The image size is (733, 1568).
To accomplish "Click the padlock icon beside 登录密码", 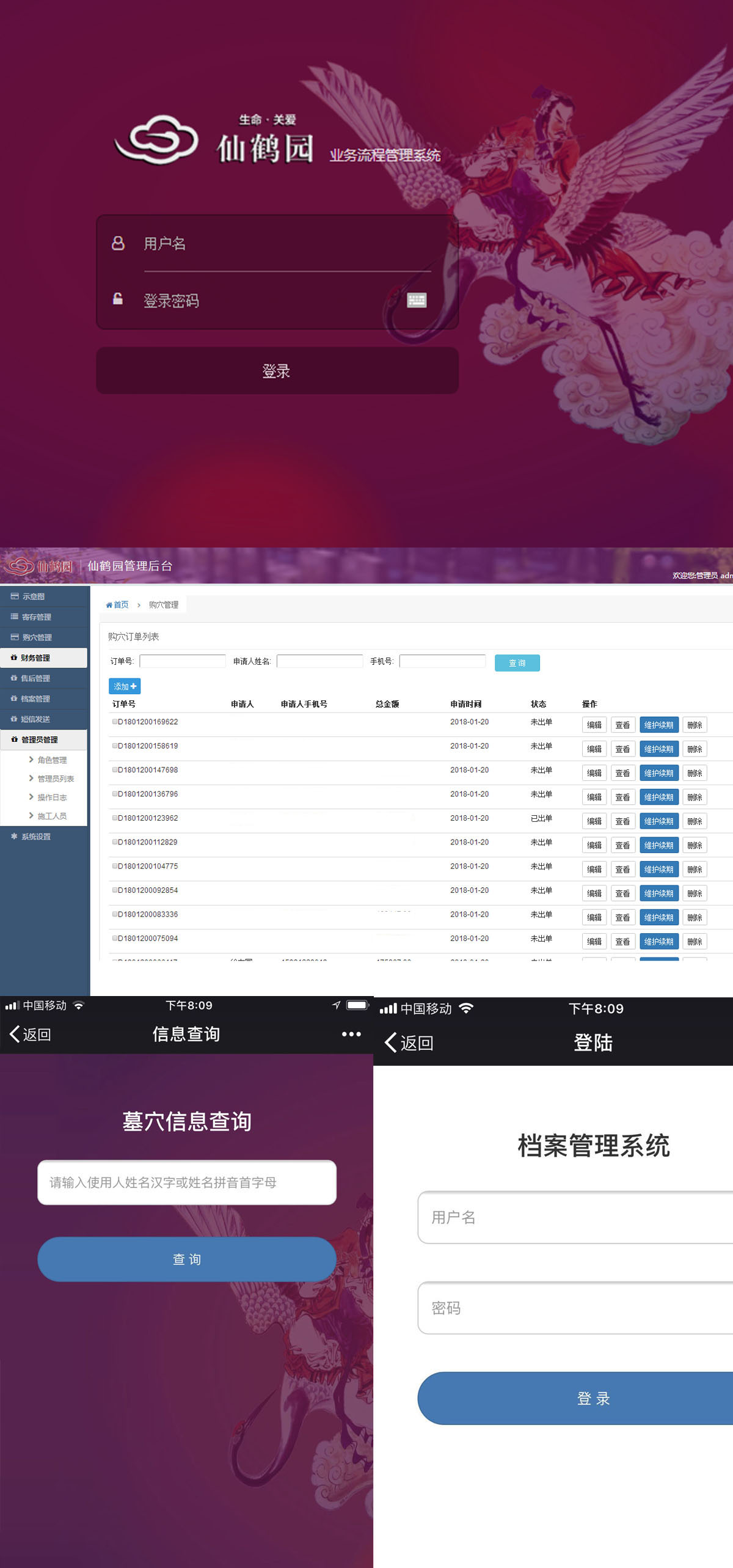I will tap(118, 298).
